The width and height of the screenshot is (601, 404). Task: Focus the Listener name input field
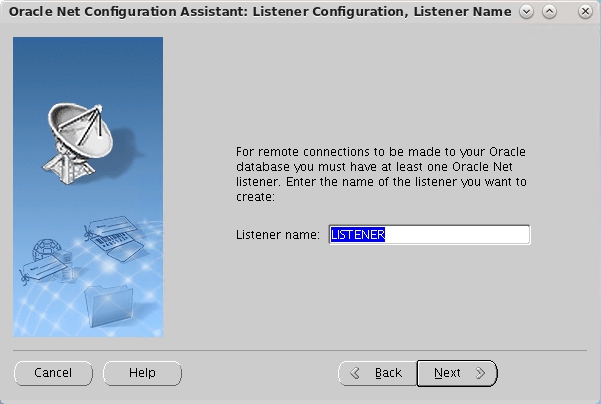coord(429,235)
